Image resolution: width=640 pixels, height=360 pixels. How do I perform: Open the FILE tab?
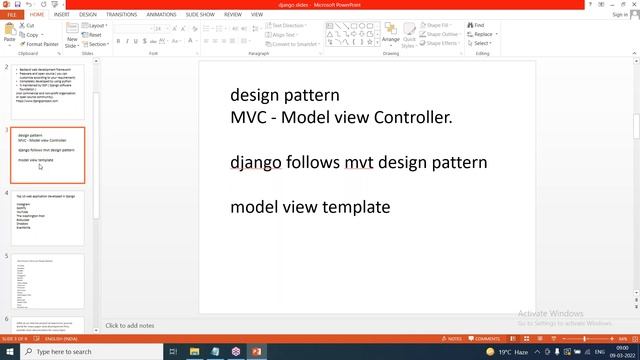click(12, 15)
